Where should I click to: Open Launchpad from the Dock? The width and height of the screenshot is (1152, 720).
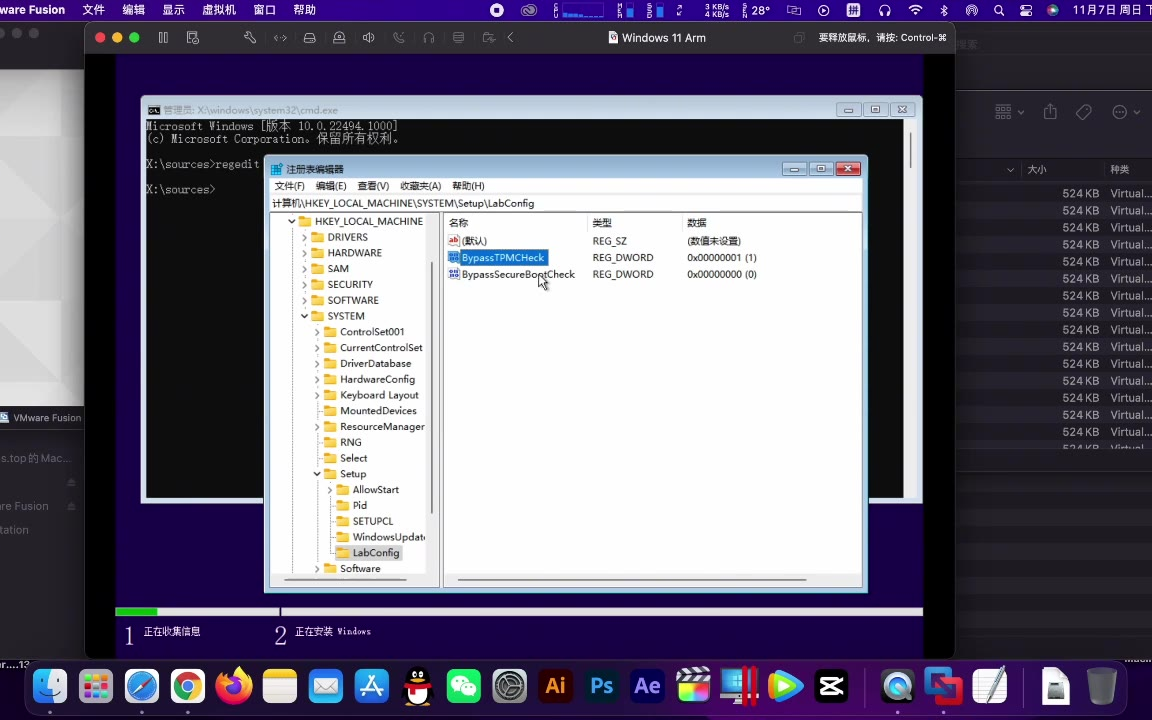coord(96,687)
